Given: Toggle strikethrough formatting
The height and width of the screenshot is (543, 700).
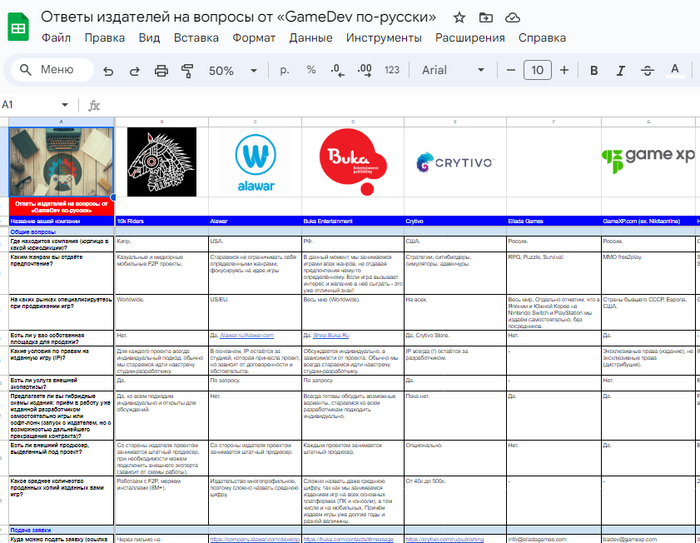Looking at the screenshot, I should 648,71.
